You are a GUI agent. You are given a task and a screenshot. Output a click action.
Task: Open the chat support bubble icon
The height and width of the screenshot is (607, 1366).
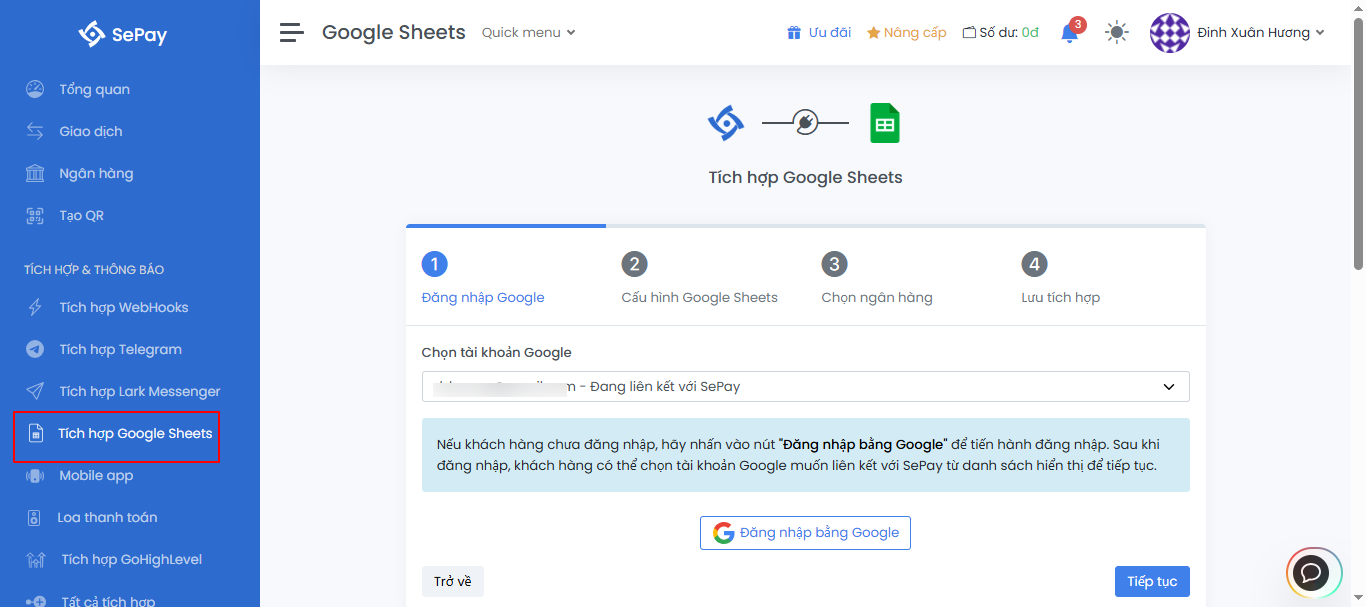coord(1312,573)
